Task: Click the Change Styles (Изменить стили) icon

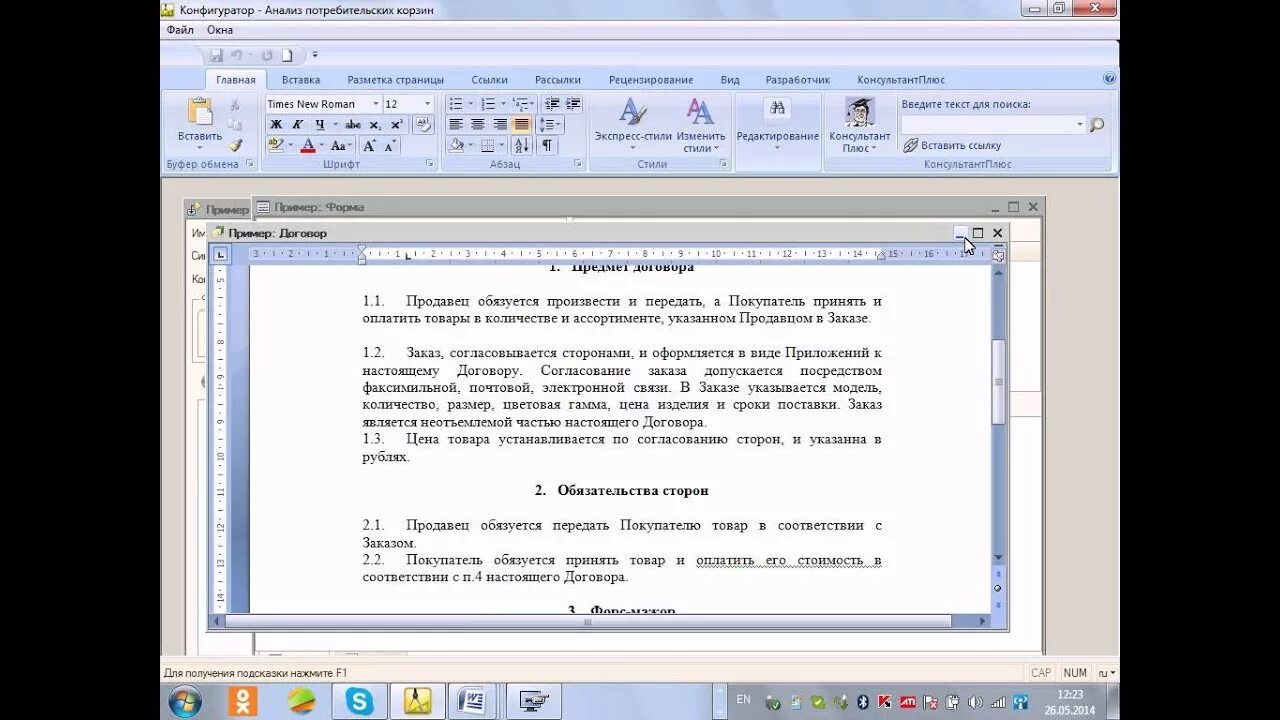Action: coord(700,111)
